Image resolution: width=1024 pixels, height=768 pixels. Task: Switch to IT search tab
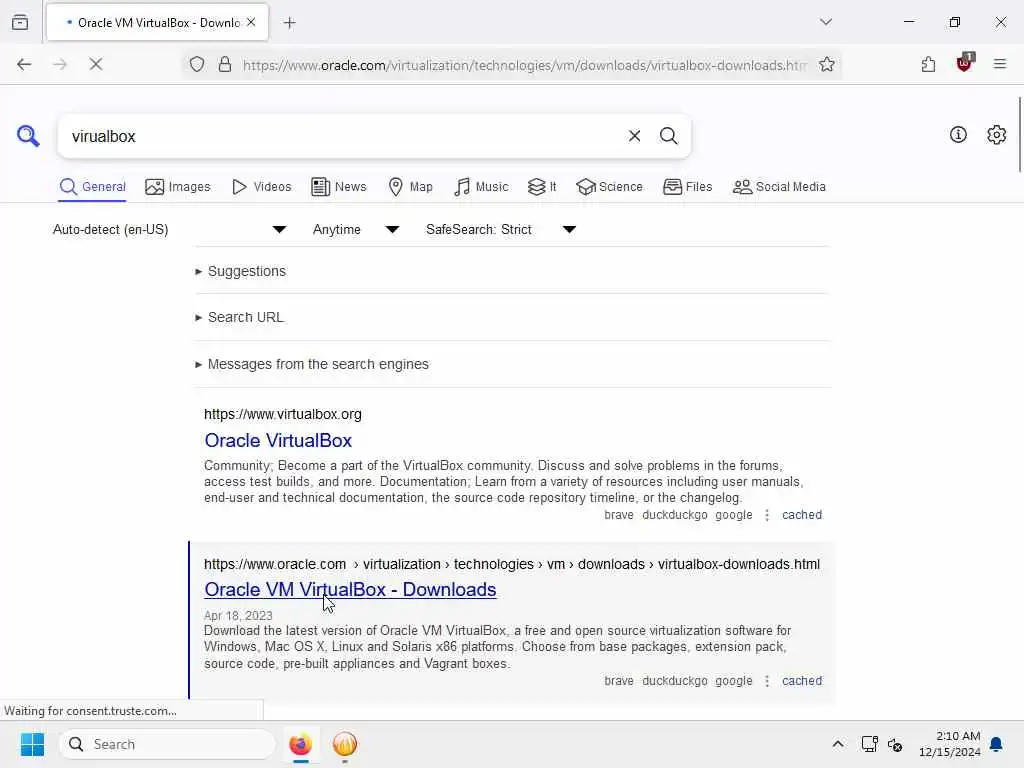[x=542, y=187]
